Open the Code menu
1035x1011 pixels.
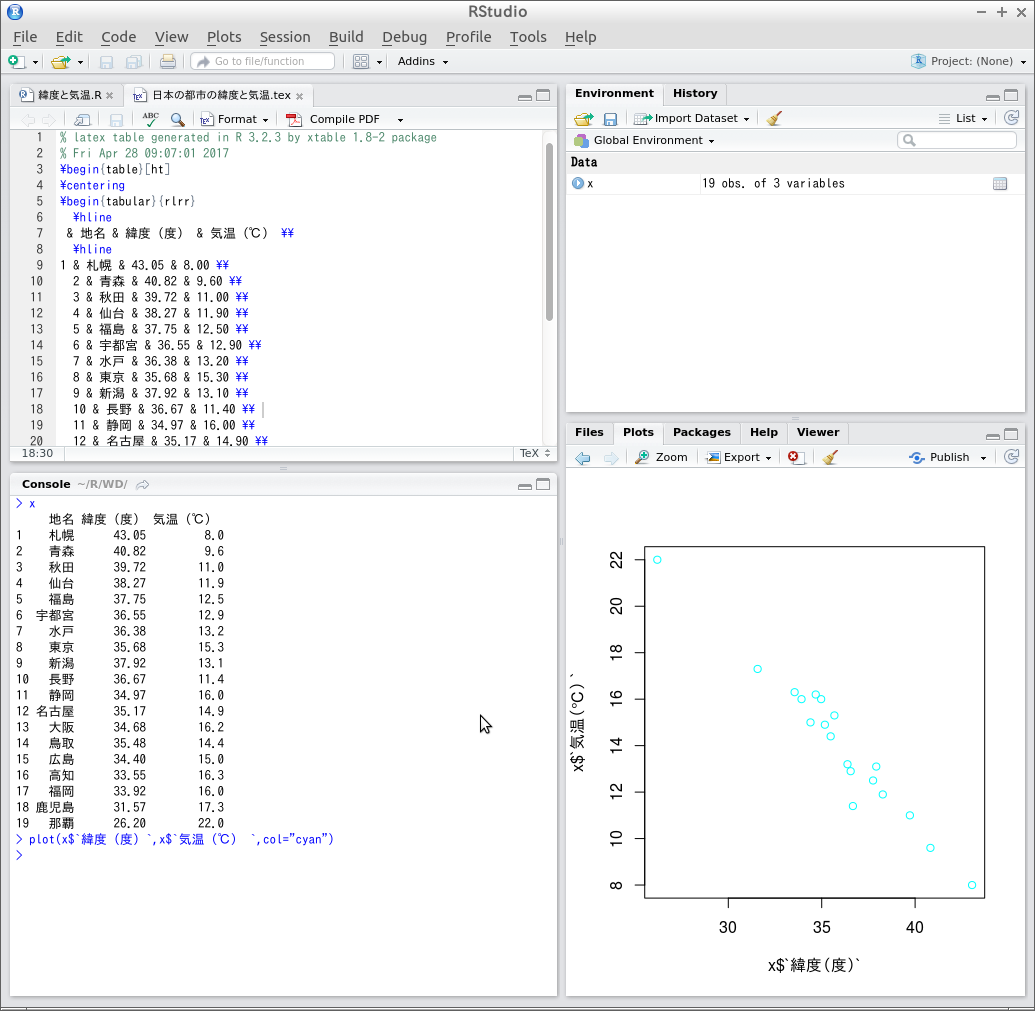coord(119,37)
